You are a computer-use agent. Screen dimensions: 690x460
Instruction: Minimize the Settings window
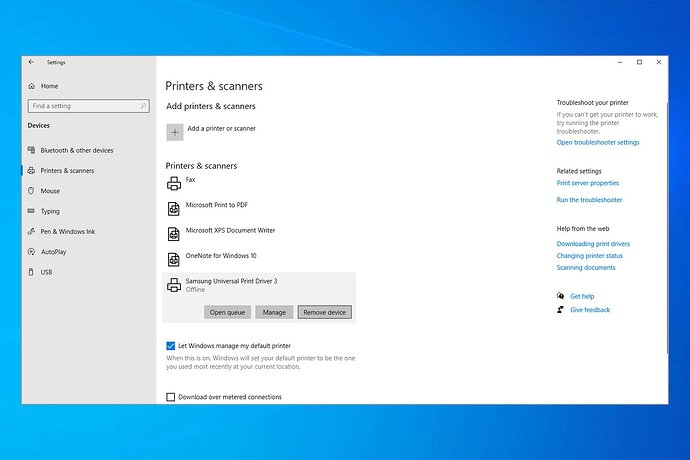[620, 62]
